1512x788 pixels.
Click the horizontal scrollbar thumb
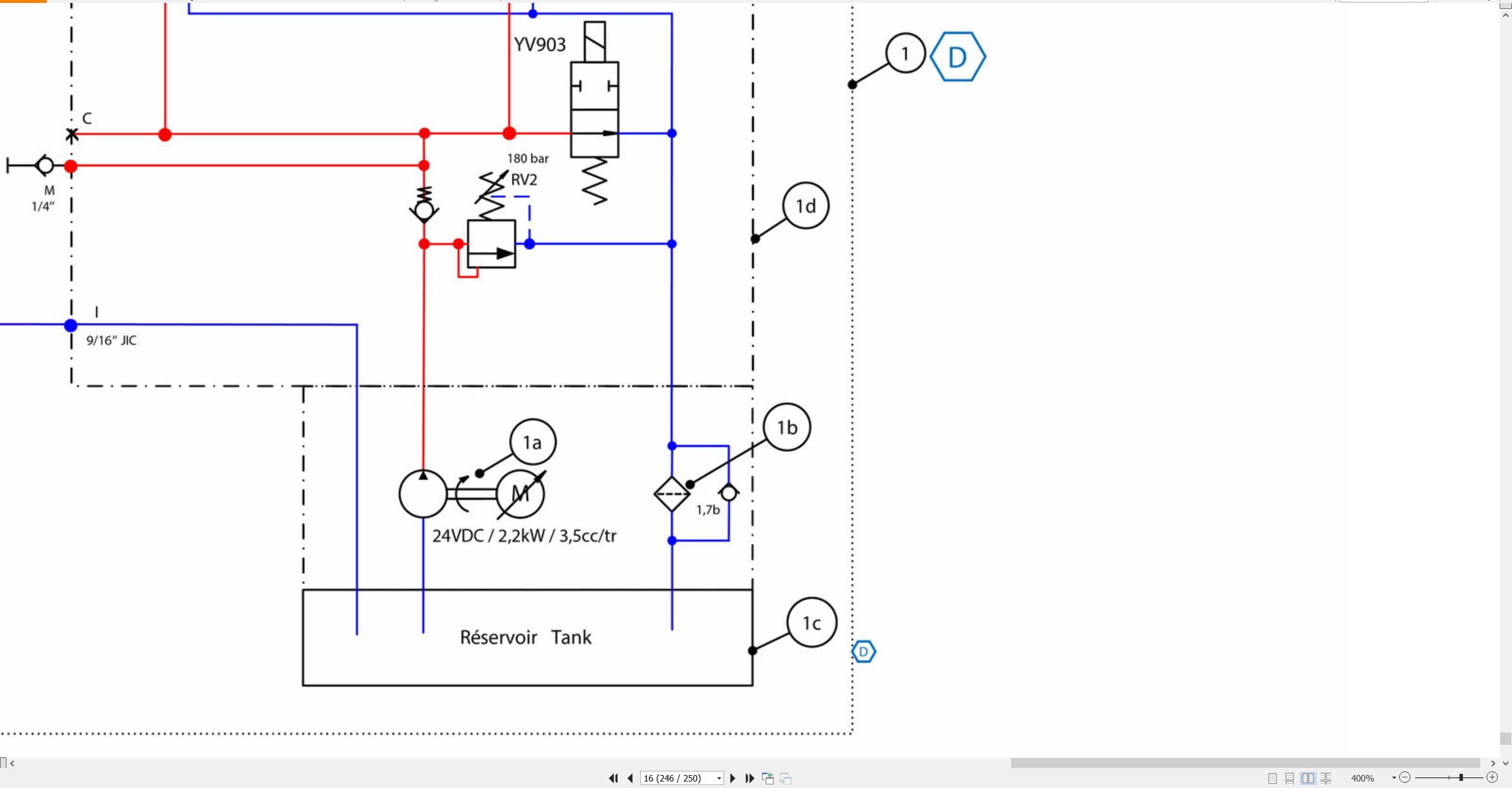coord(1245,763)
